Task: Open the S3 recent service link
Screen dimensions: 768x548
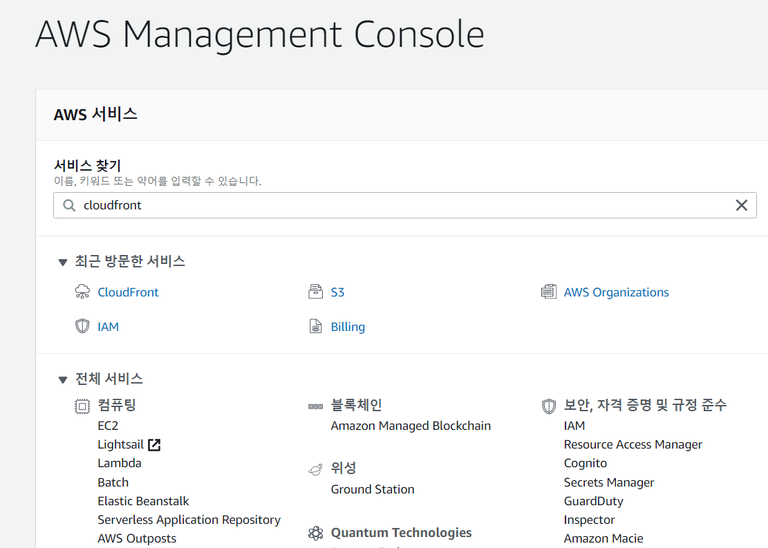Action: (337, 292)
